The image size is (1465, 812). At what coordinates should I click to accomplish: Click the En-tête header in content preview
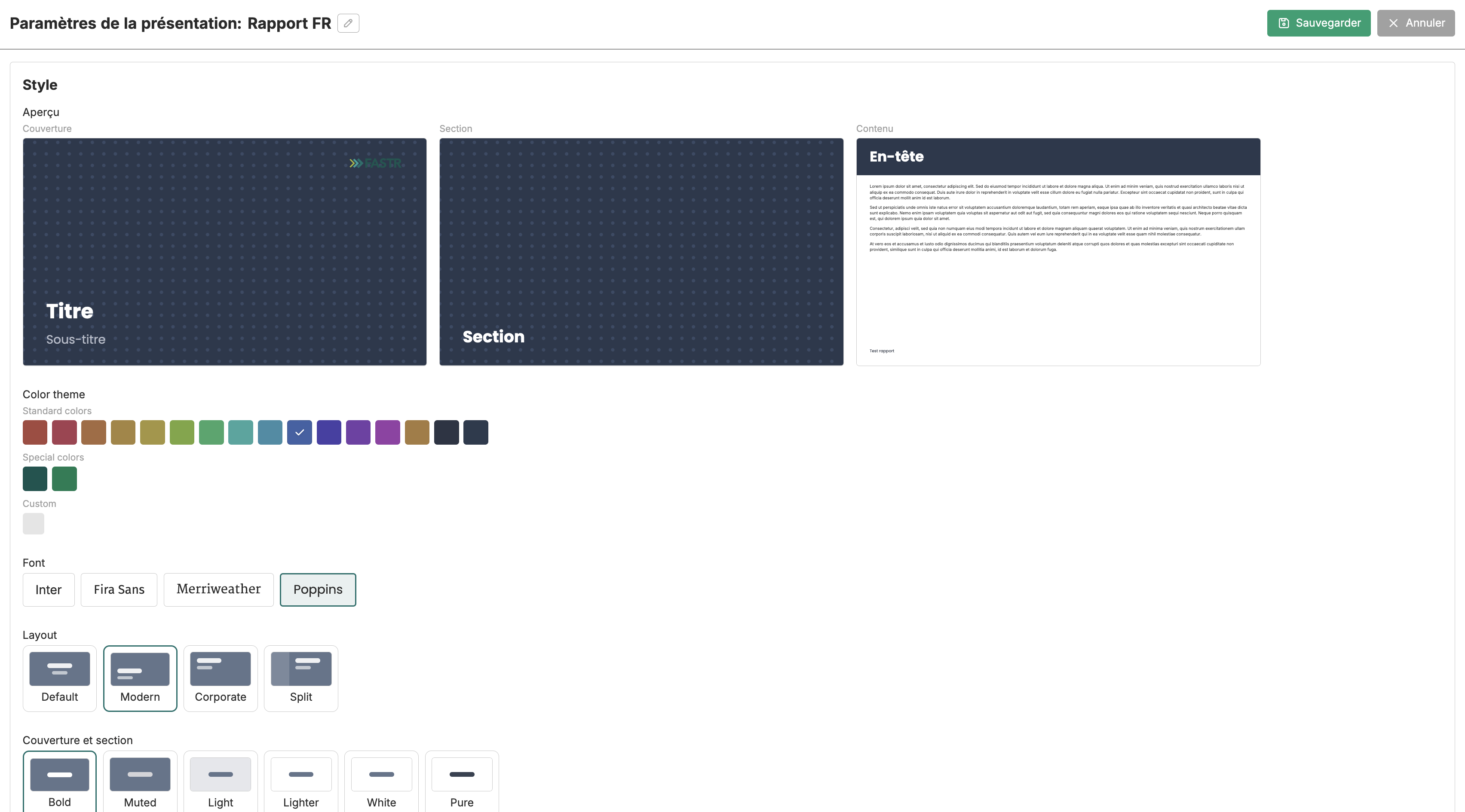click(896, 157)
